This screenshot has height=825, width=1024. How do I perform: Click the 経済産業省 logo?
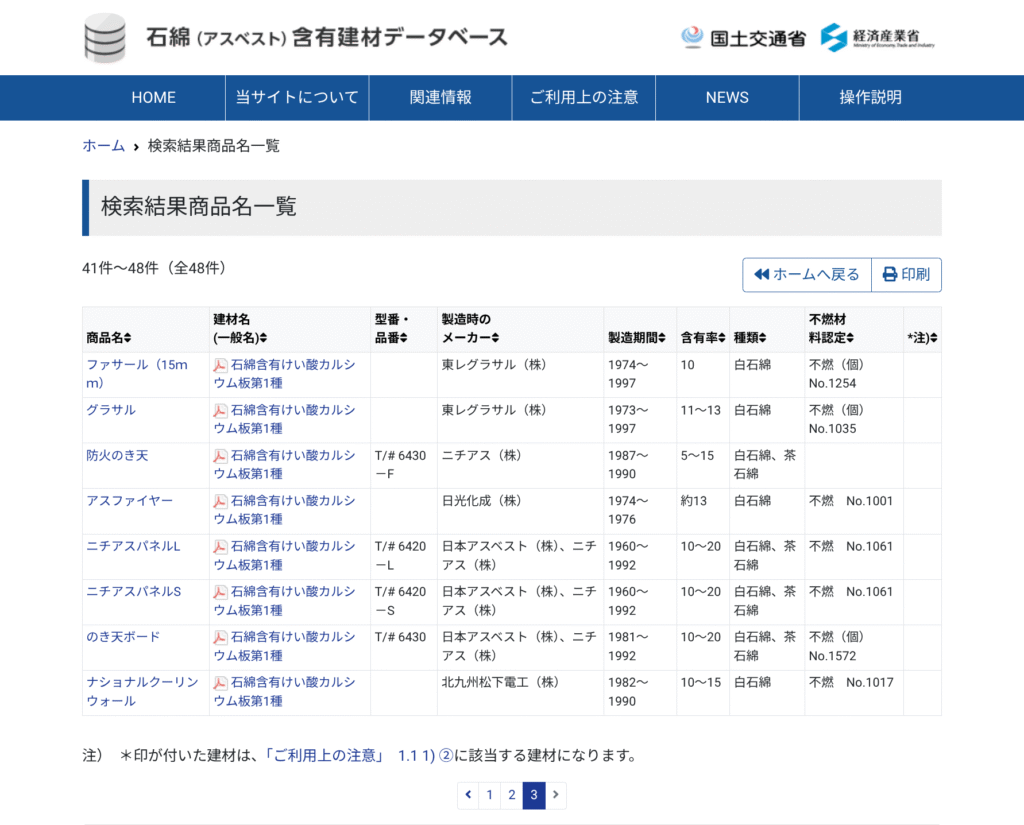click(877, 37)
